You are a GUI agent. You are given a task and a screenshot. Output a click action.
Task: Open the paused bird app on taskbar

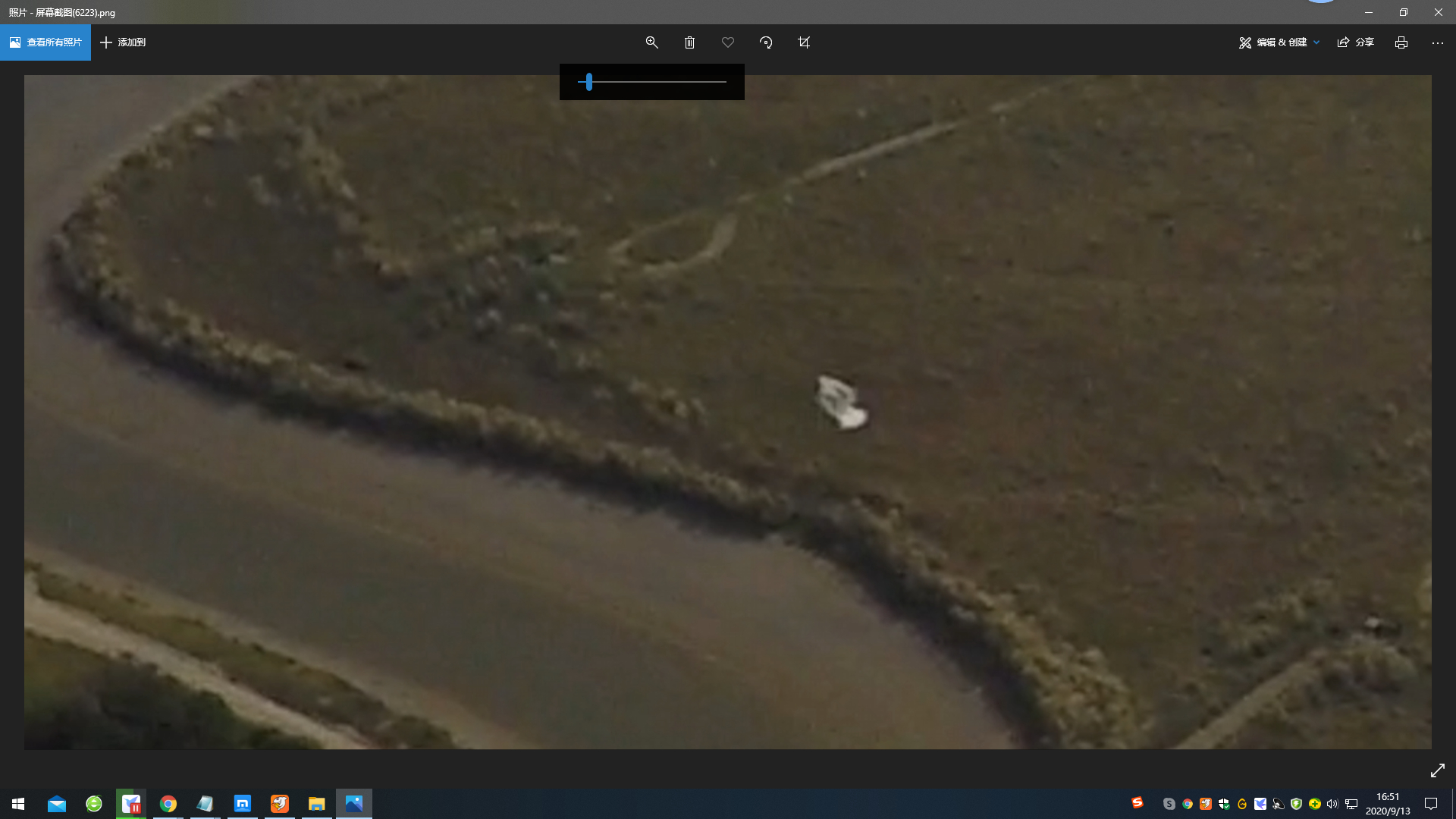click(131, 804)
